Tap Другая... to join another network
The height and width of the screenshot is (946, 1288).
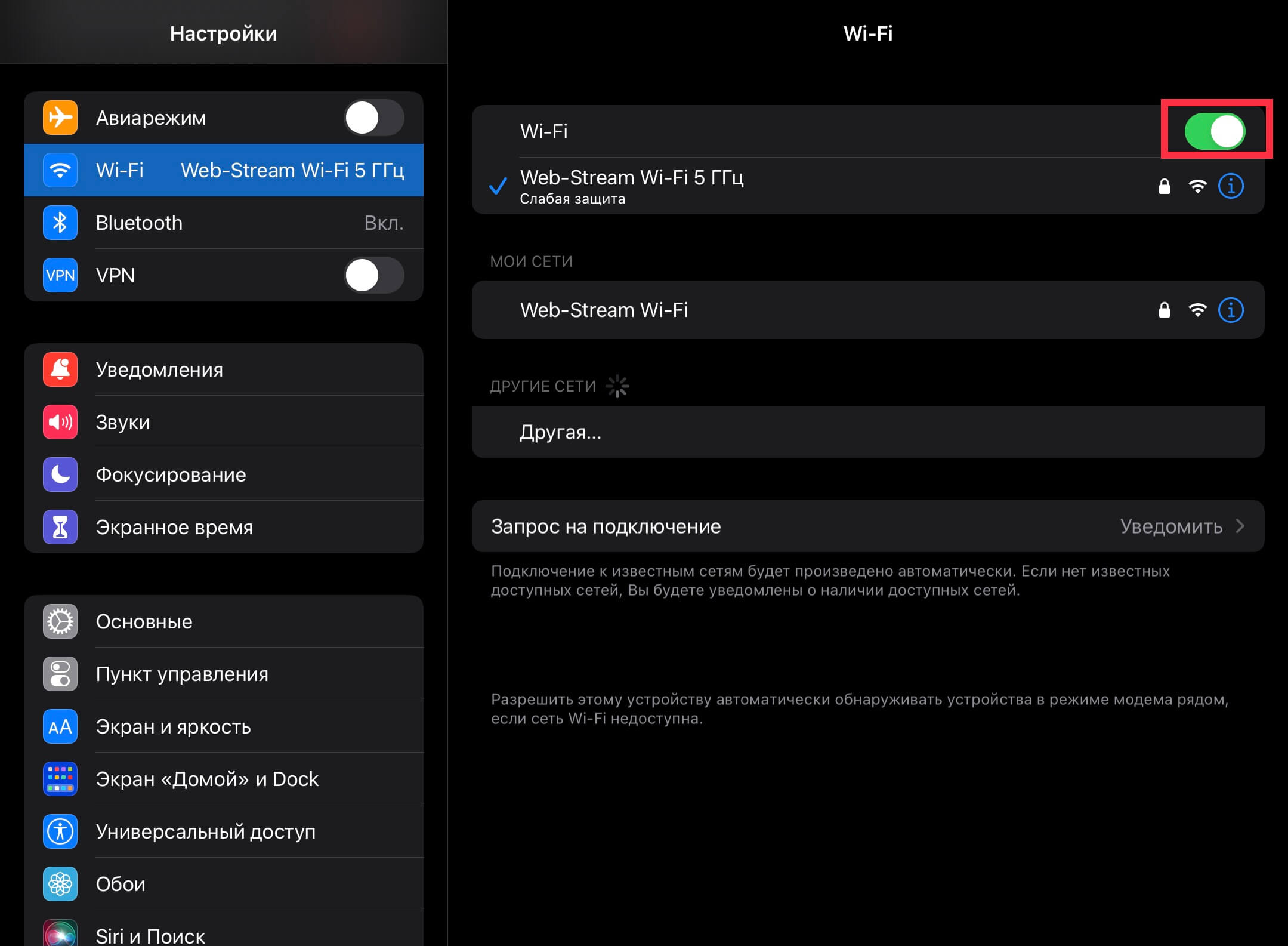pyautogui.click(x=560, y=432)
